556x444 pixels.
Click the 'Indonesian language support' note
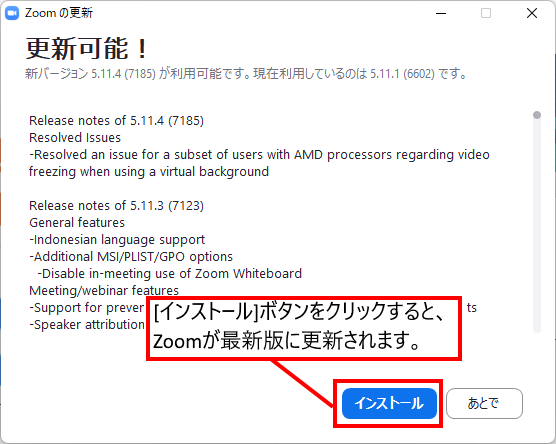(117, 240)
